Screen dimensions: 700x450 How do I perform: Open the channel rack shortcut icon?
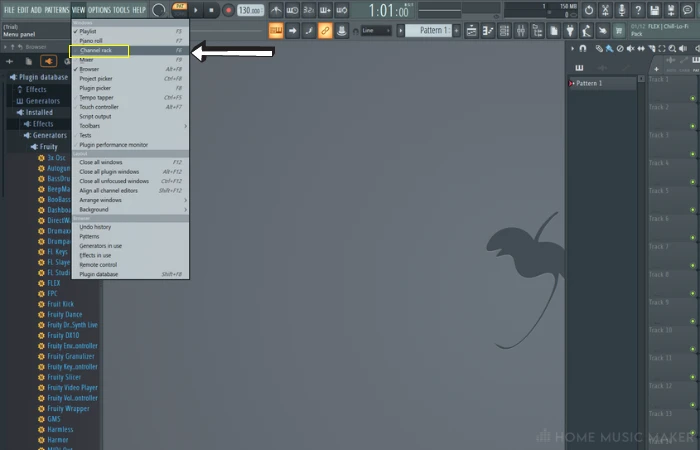click(504, 31)
